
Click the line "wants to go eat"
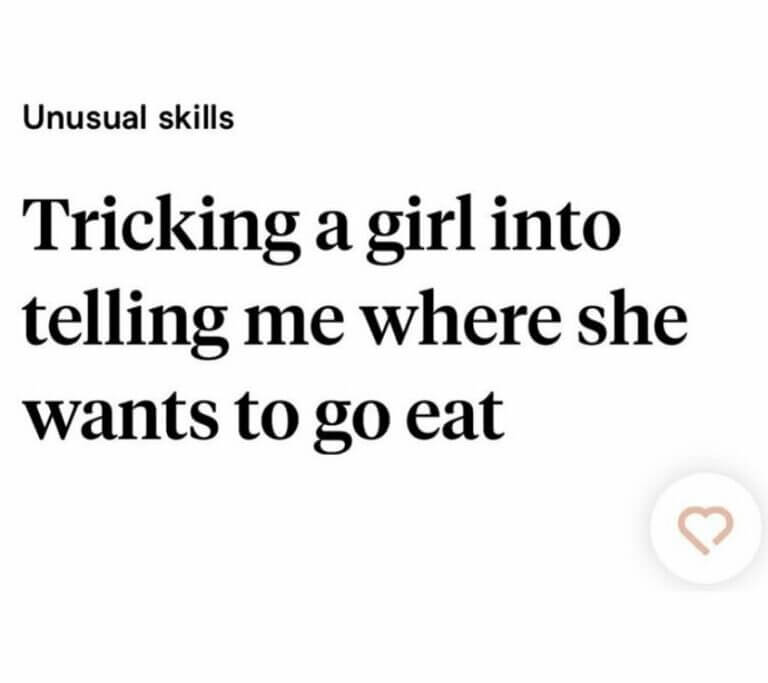(264, 413)
